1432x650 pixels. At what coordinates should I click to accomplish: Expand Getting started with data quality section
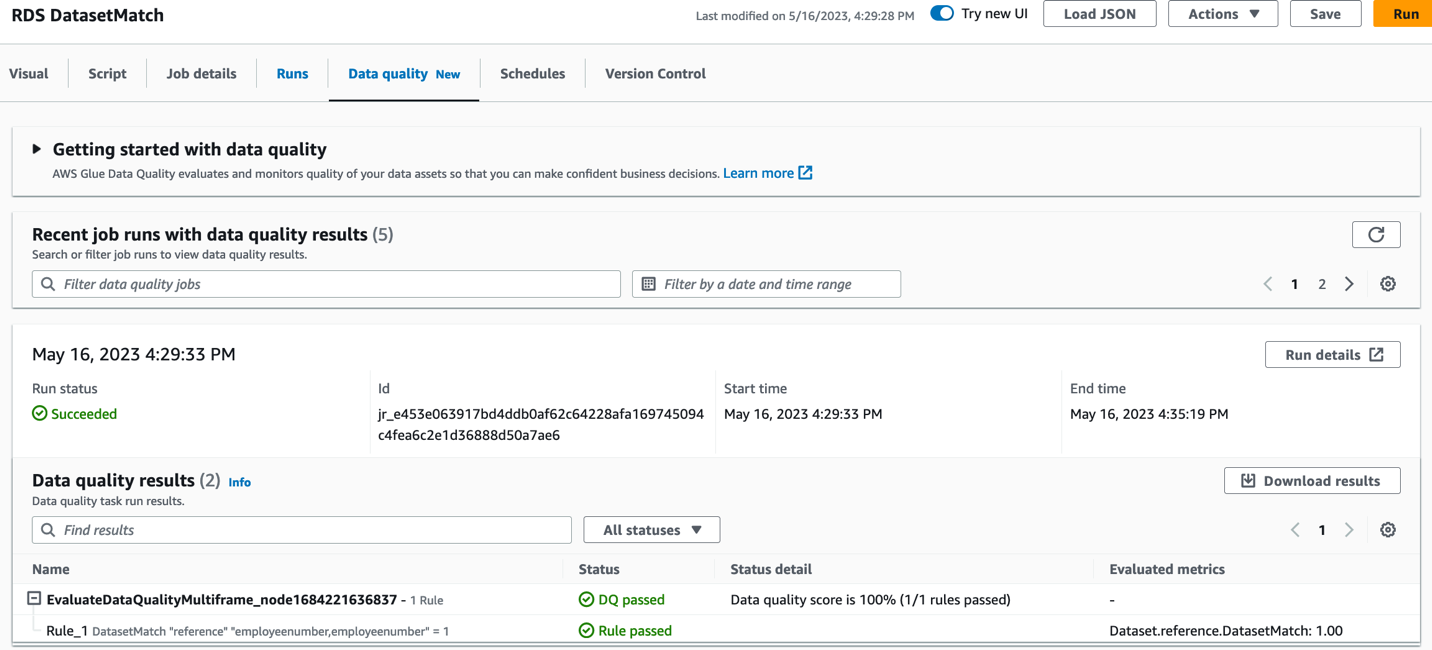(37, 149)
